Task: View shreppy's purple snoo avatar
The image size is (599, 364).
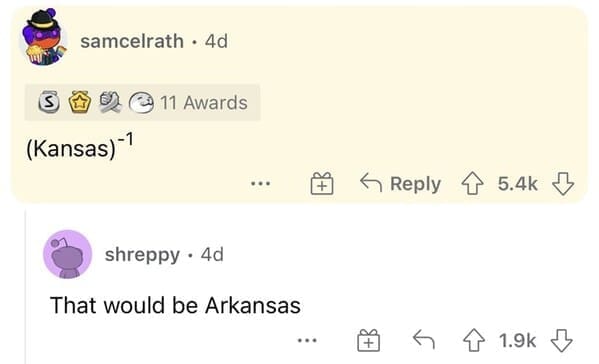Action: pos(67,254)
